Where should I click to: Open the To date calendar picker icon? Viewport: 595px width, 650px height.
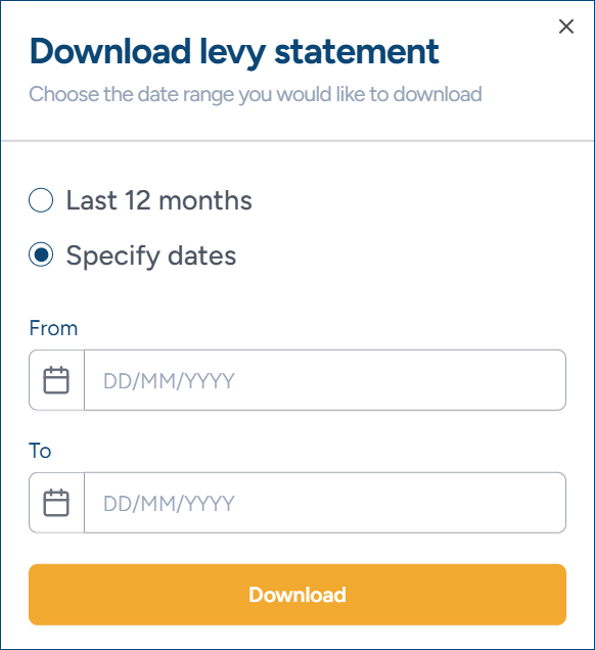pyautogui.click(x=56, y=502)
